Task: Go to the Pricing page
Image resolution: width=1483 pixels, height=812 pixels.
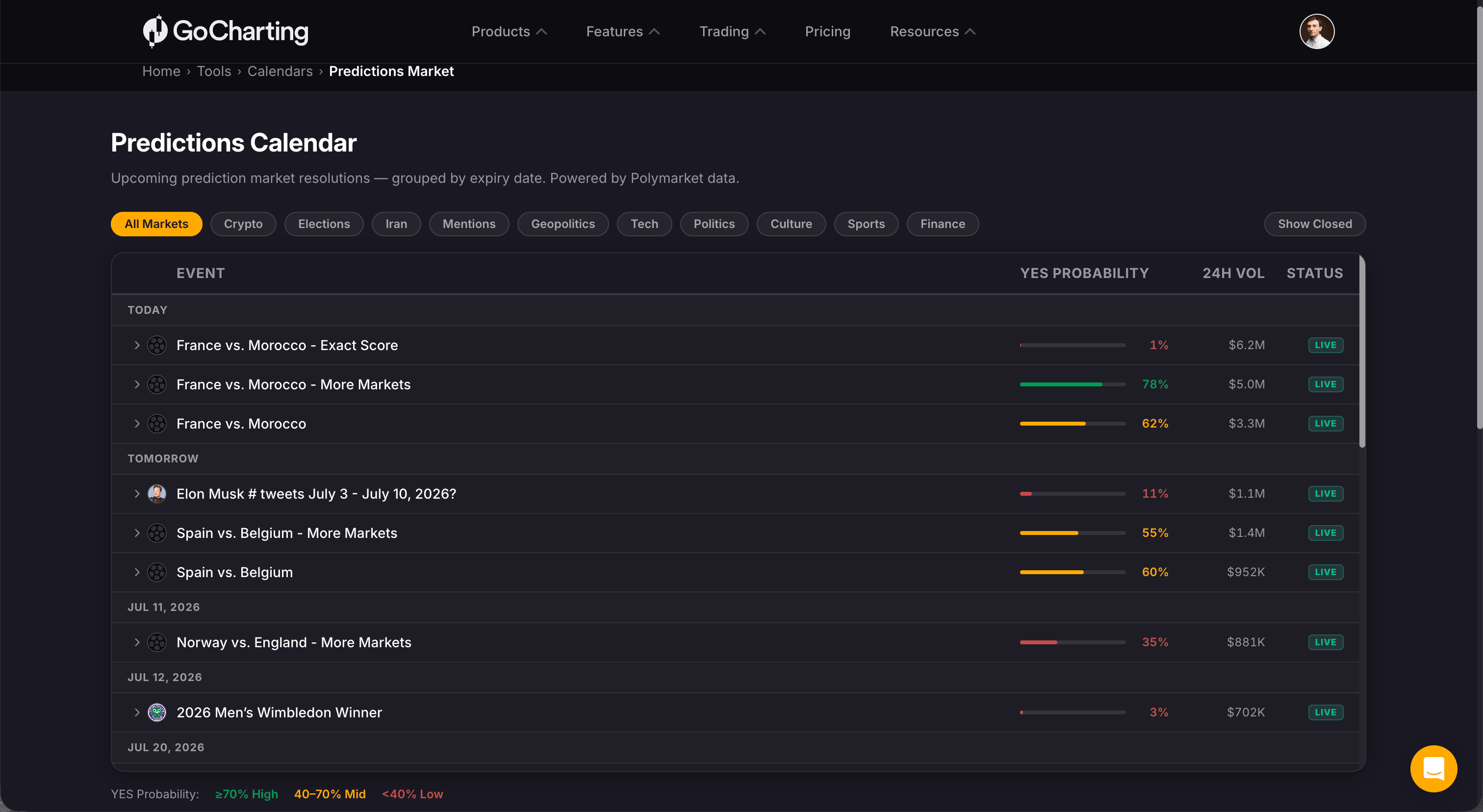Action: point(827,32)
